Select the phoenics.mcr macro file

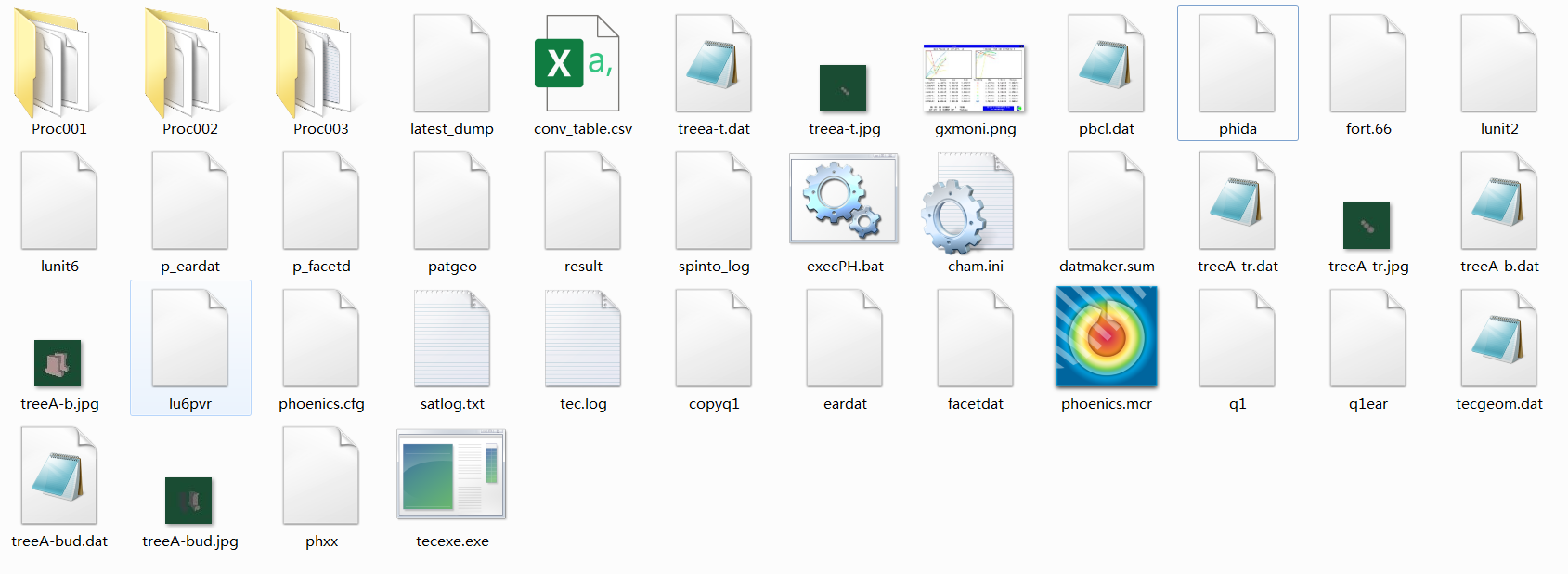[1106, 337]
